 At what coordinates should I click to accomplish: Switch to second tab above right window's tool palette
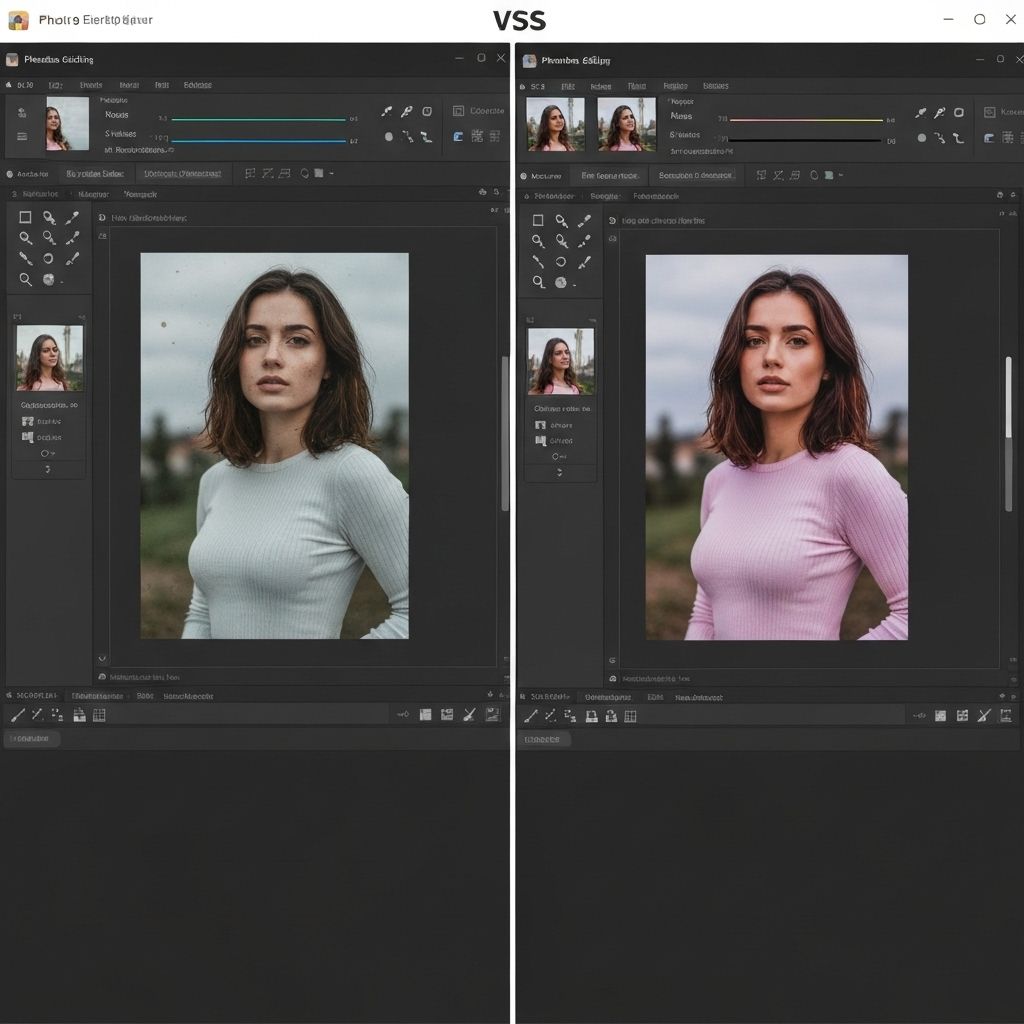(604, 197)
